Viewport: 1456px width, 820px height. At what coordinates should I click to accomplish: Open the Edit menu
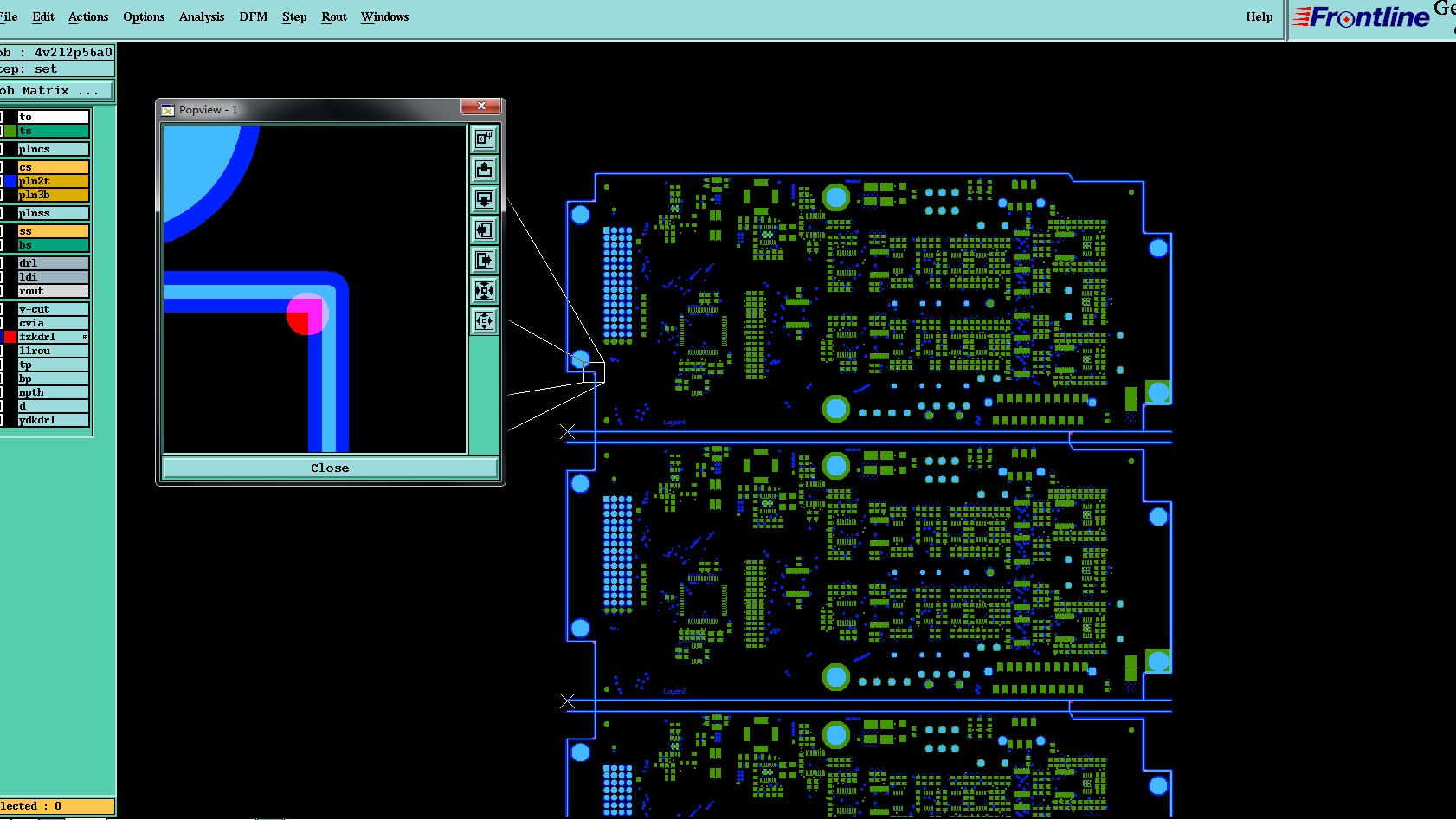click(42, 16)
